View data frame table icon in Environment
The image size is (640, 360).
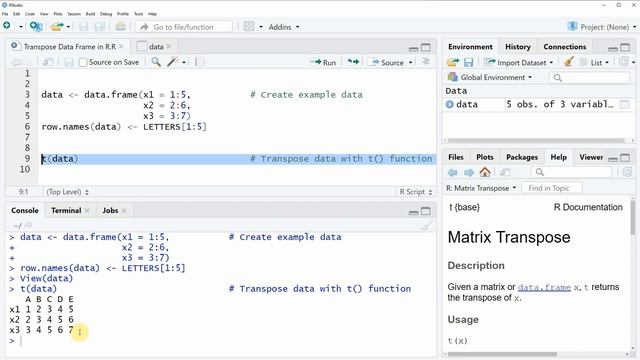pyautogui.click(x=624, y=104)
